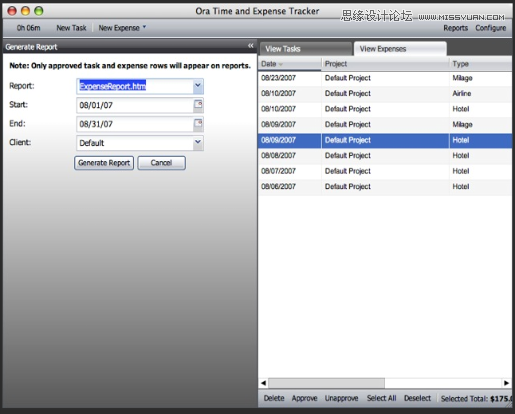Click the Project column header
This screenshot has width=515, height=414.
coord(385,64)
